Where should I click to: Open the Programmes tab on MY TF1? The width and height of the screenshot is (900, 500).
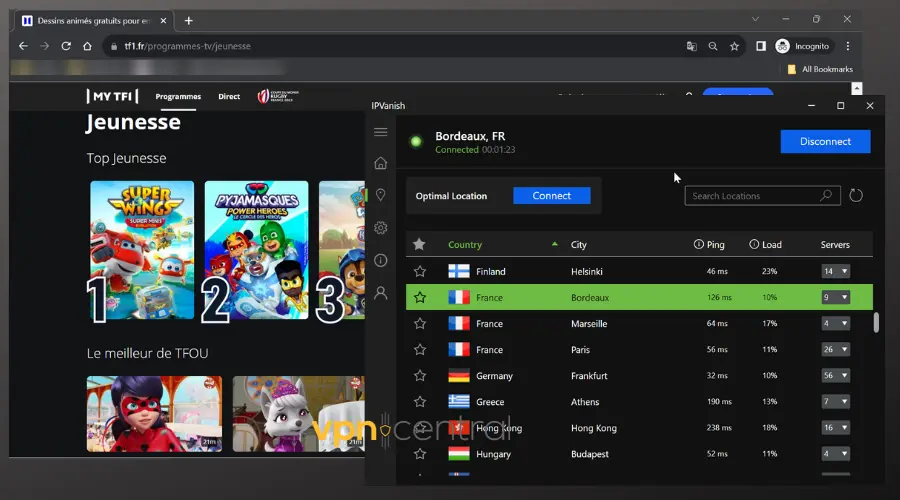(178, 97)
